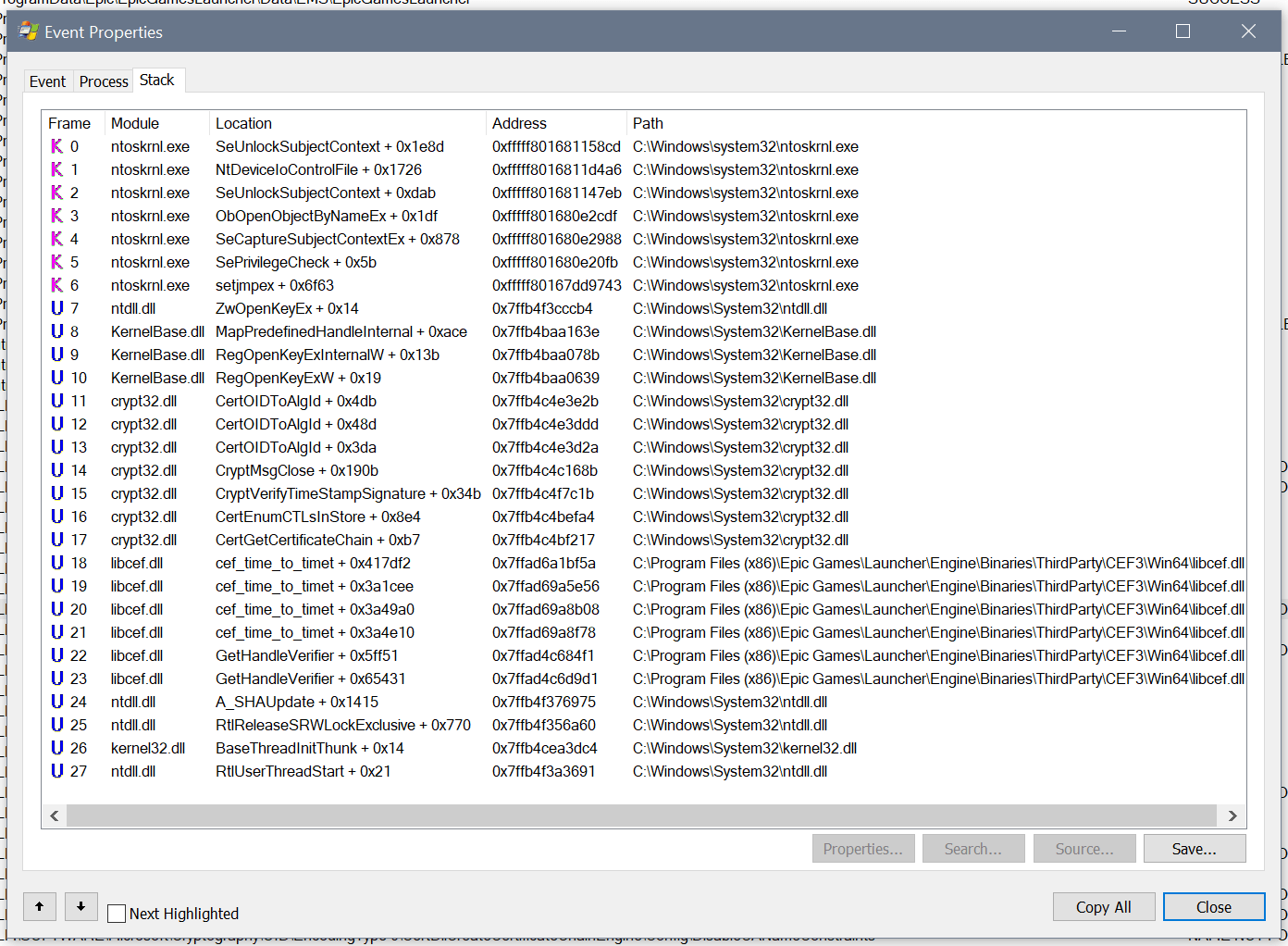1288x946 pixels.
Task: Select the RtlUserThreadStart + 0x21 row
Action: [x=644, y=771]
